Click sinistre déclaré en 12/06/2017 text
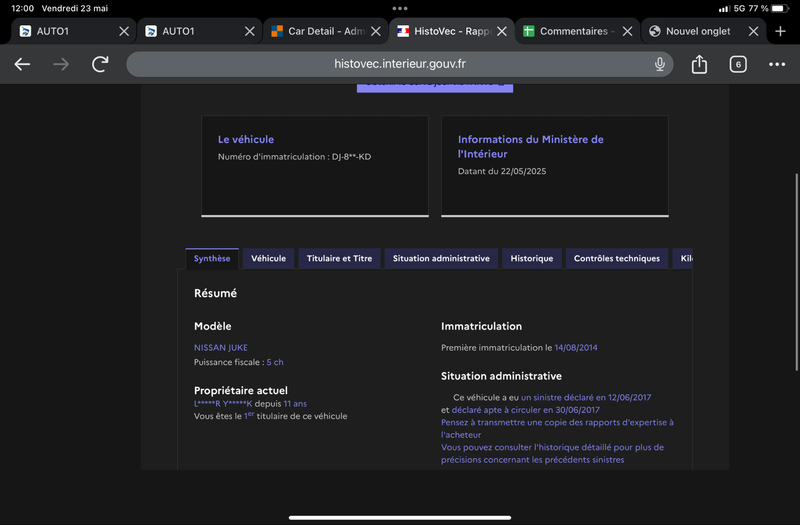Image resolution: width=800 pixels, height=525 pixels. 586,397
